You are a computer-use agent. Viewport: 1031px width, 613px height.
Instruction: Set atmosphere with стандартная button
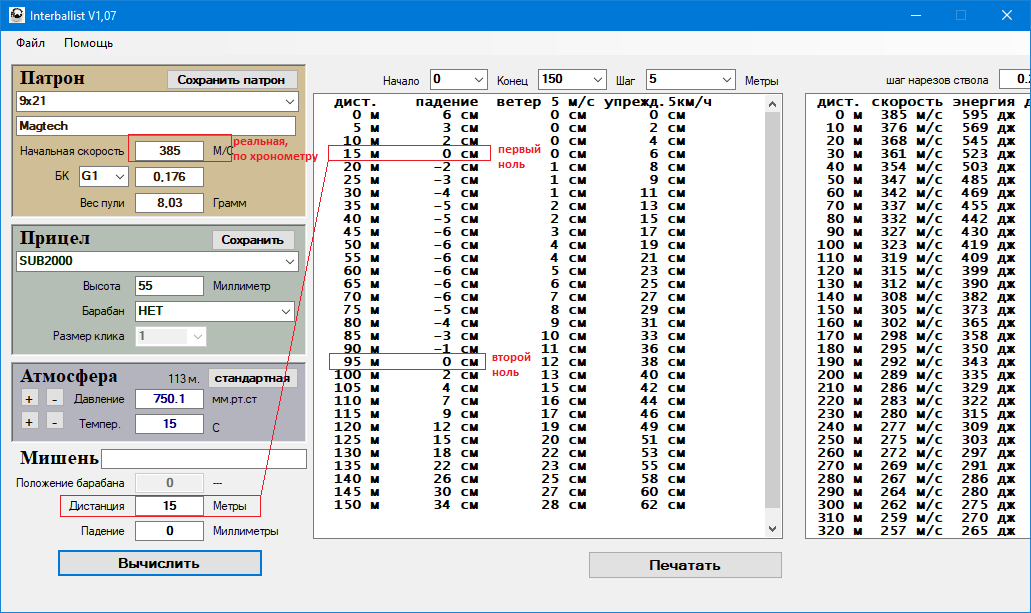click(x=253, y=378)
